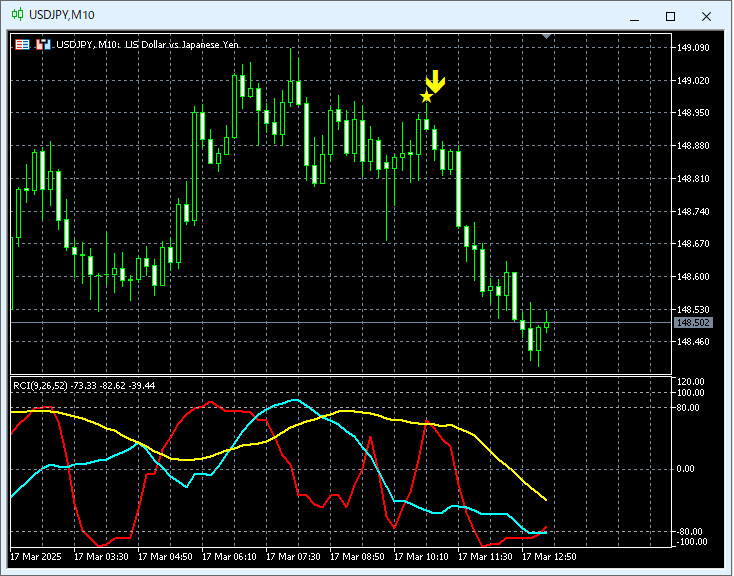Viewport: 734px width, 576px height.
Task: Click the '17 Mar 2025' time axis label
Action: click(x=36, y=557)
